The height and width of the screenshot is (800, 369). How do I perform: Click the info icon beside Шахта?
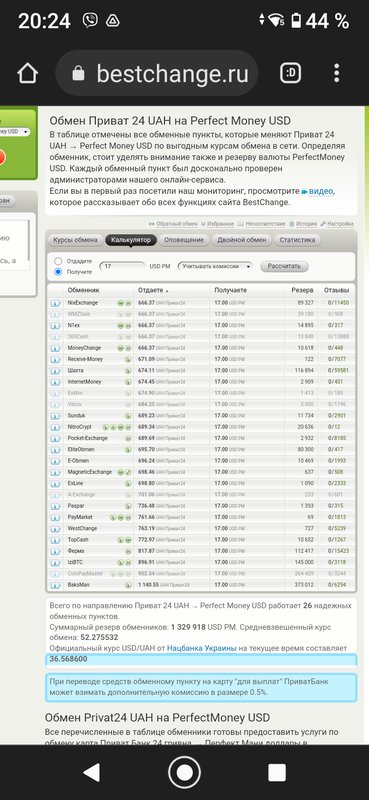tap(55, 370)
